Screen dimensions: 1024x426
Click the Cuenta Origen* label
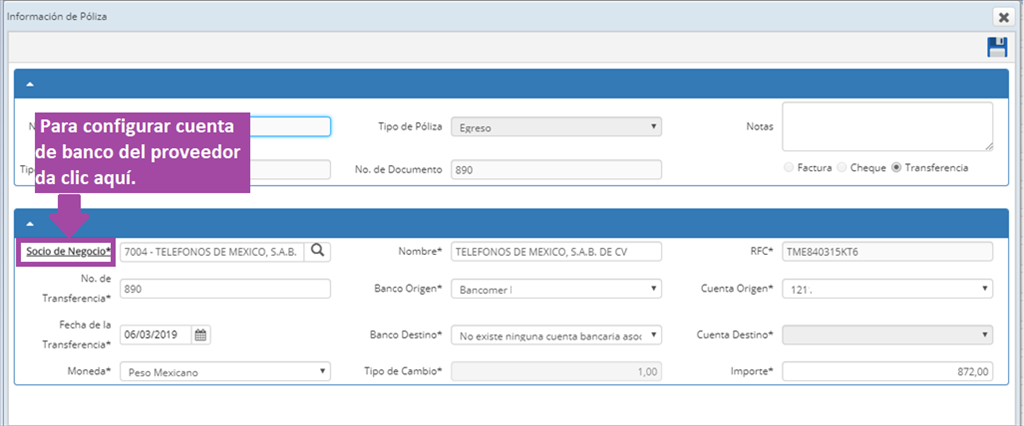(735, 288)
